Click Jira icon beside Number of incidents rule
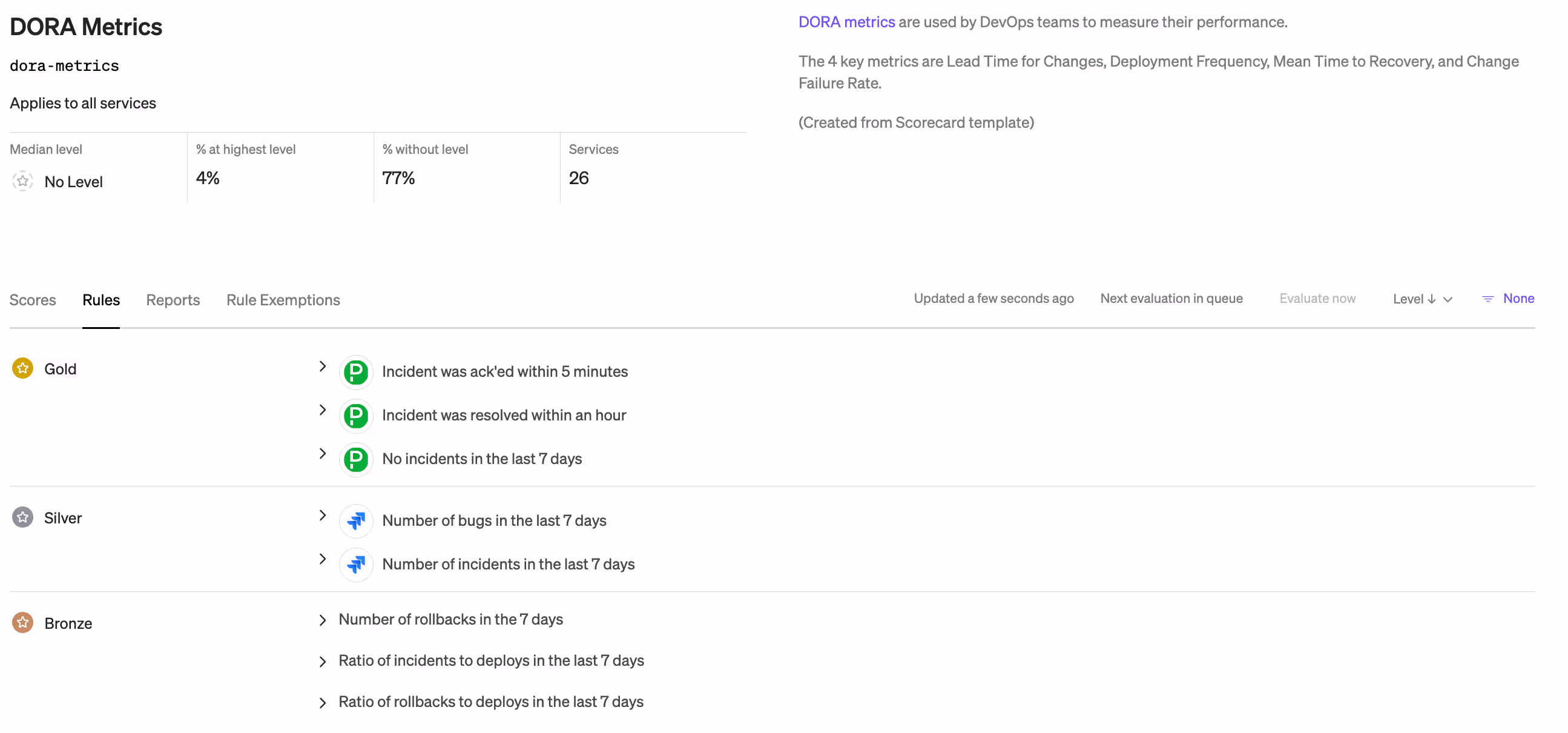The image size is (1568, 733). (355, 565)
